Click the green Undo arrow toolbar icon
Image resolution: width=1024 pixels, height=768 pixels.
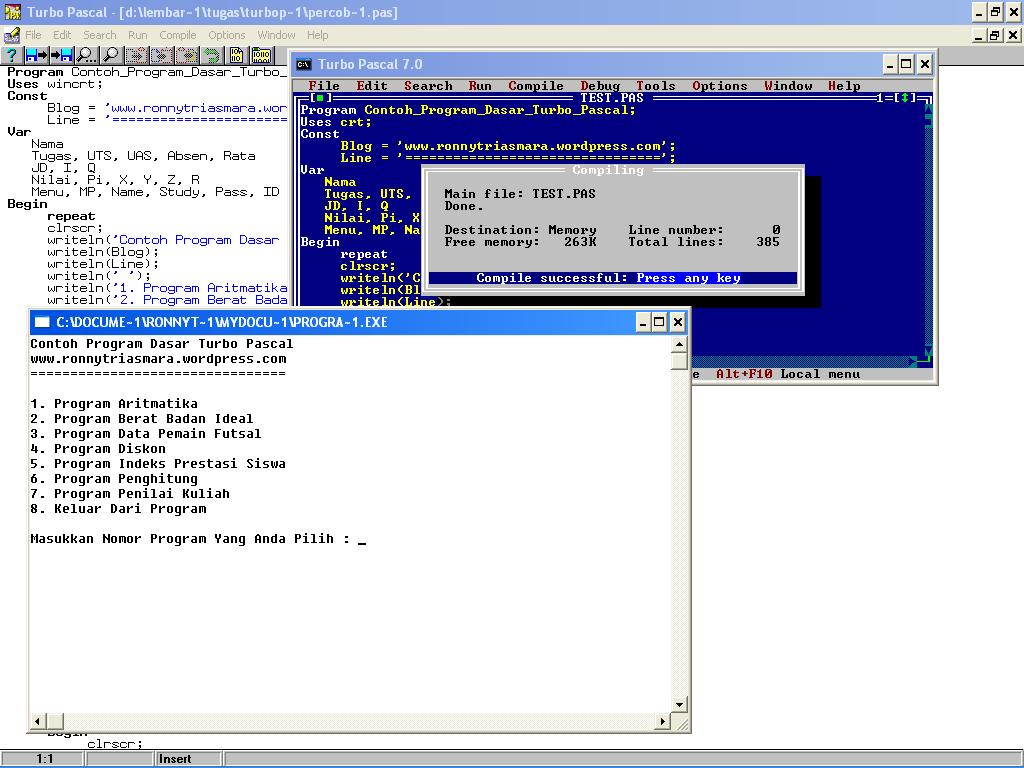(x=212, y=55)
